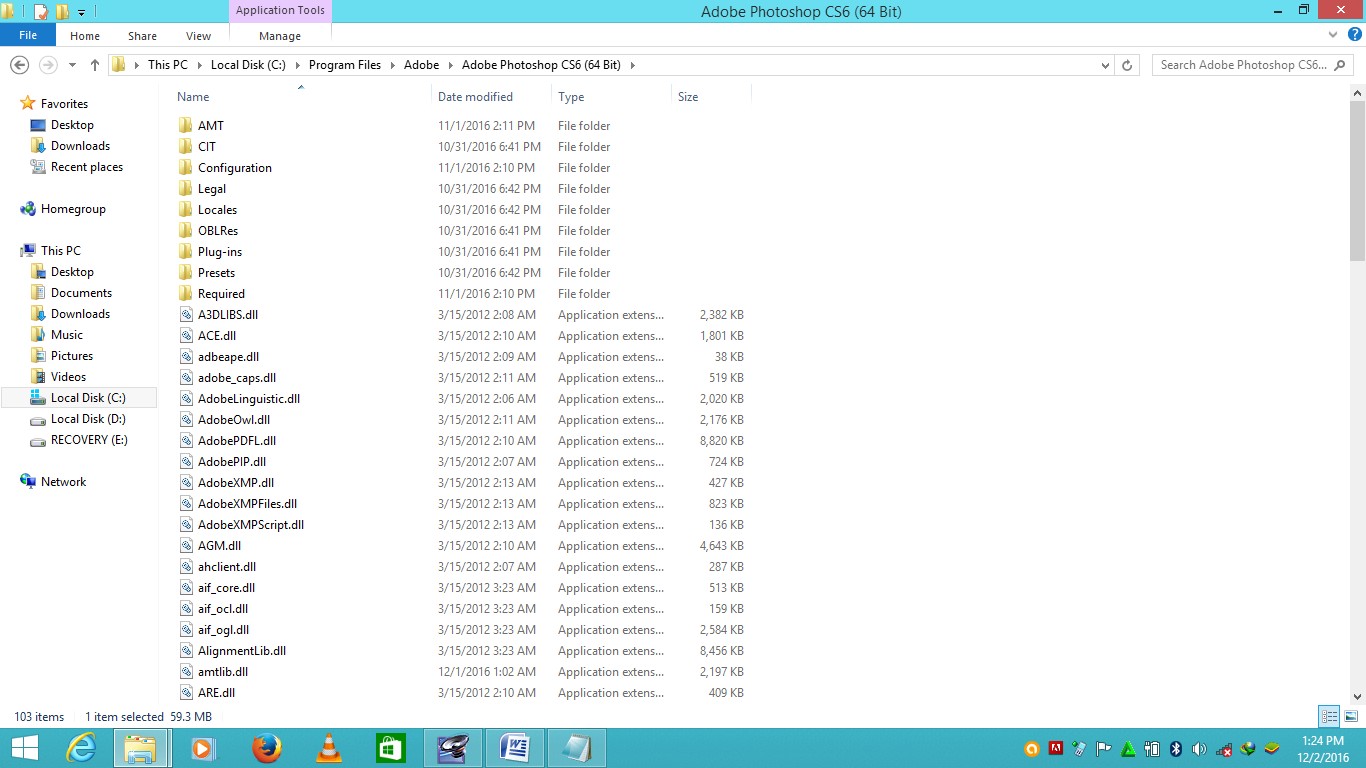Click Adobe in the address breadcrumb
Image resolution: width=1366 pixels, height=768 pixels.
point(421,65)
